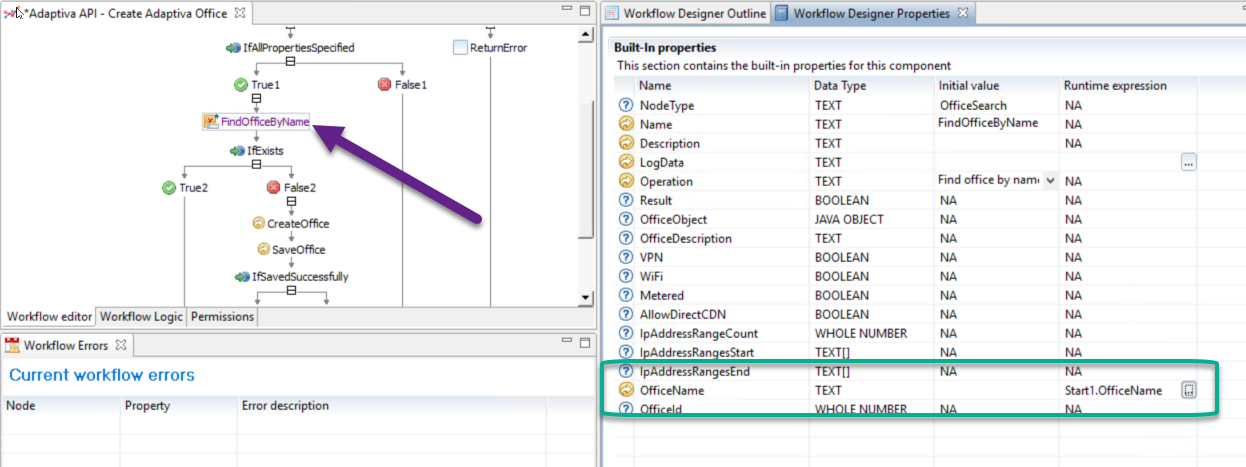Select the CreateOffice node icon
This screenshot has width=1246, height=467.
(x=258, y=224)
